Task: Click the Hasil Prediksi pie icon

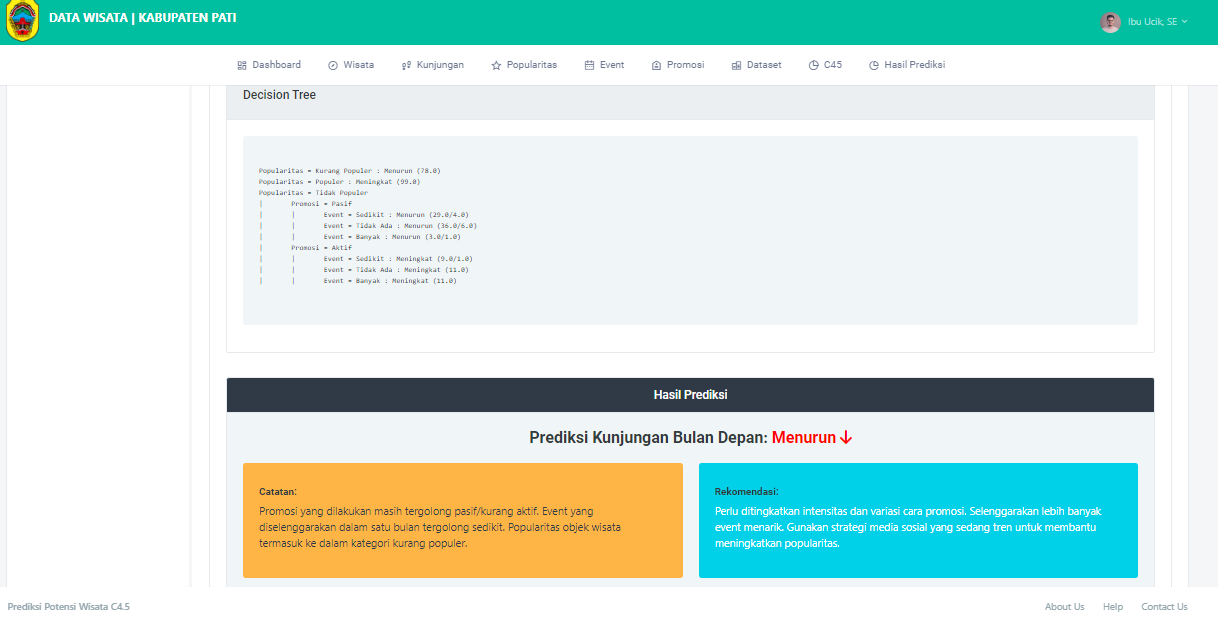Action: 874,65
